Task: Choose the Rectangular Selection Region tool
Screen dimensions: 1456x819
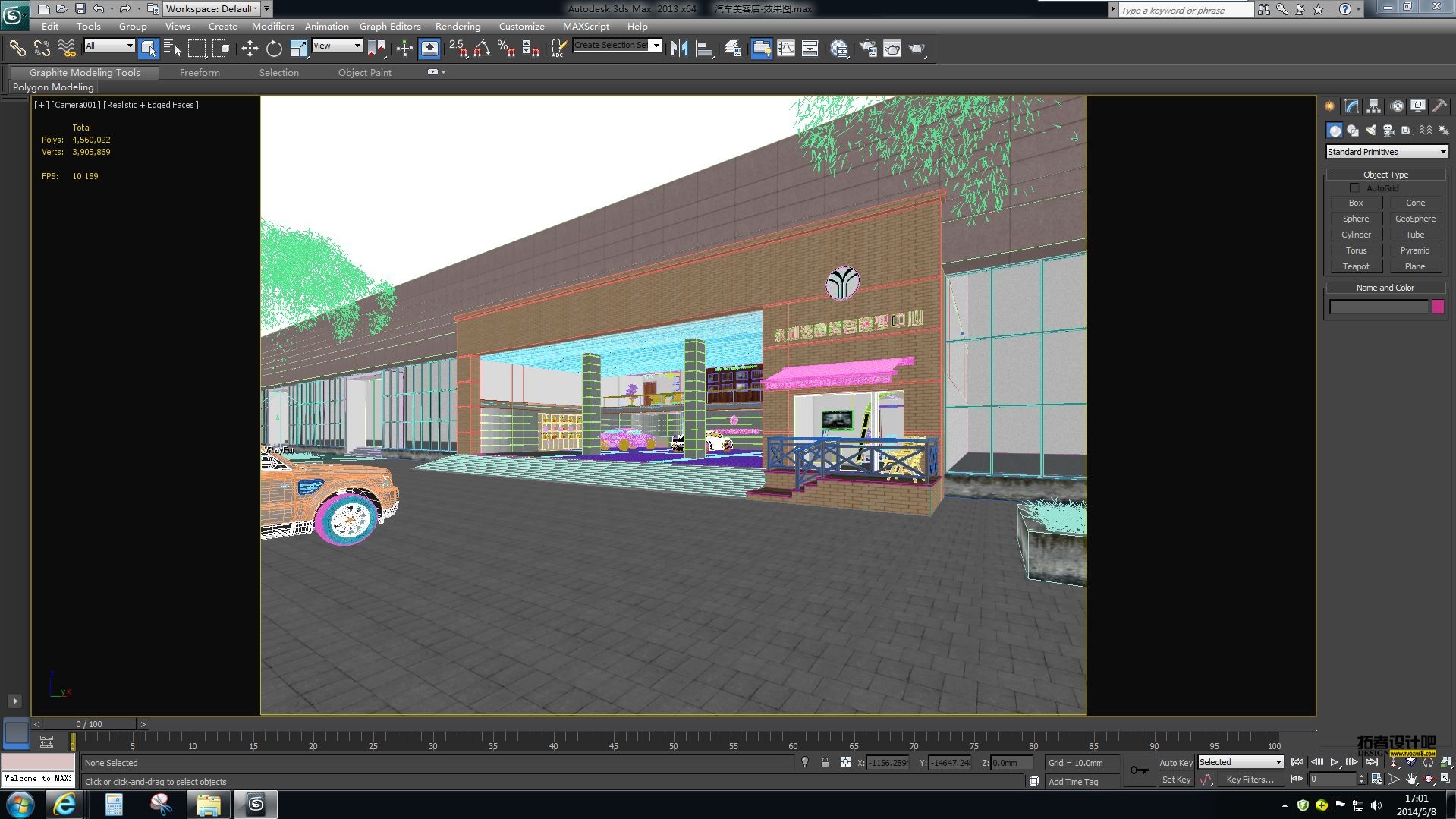Action: [x=197, y=49]
